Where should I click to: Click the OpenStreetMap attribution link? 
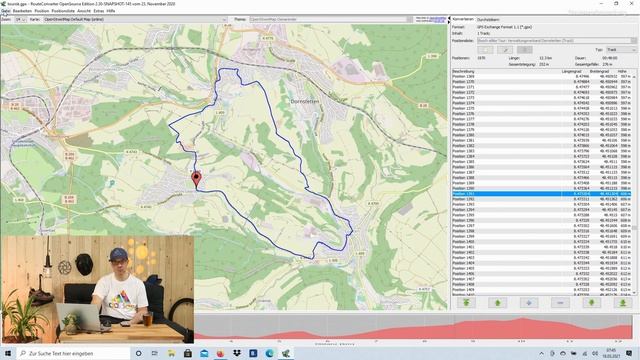coord(437,18)
